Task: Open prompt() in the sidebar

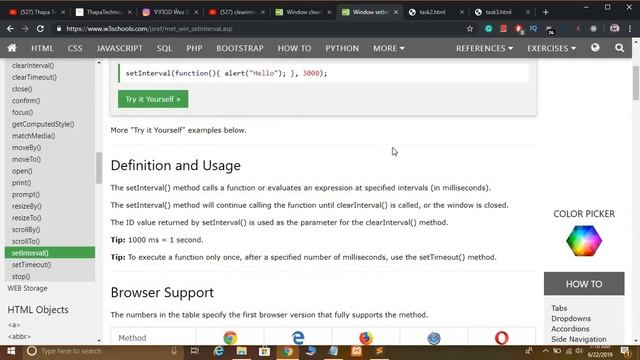Action: click(x=26, y=195)
